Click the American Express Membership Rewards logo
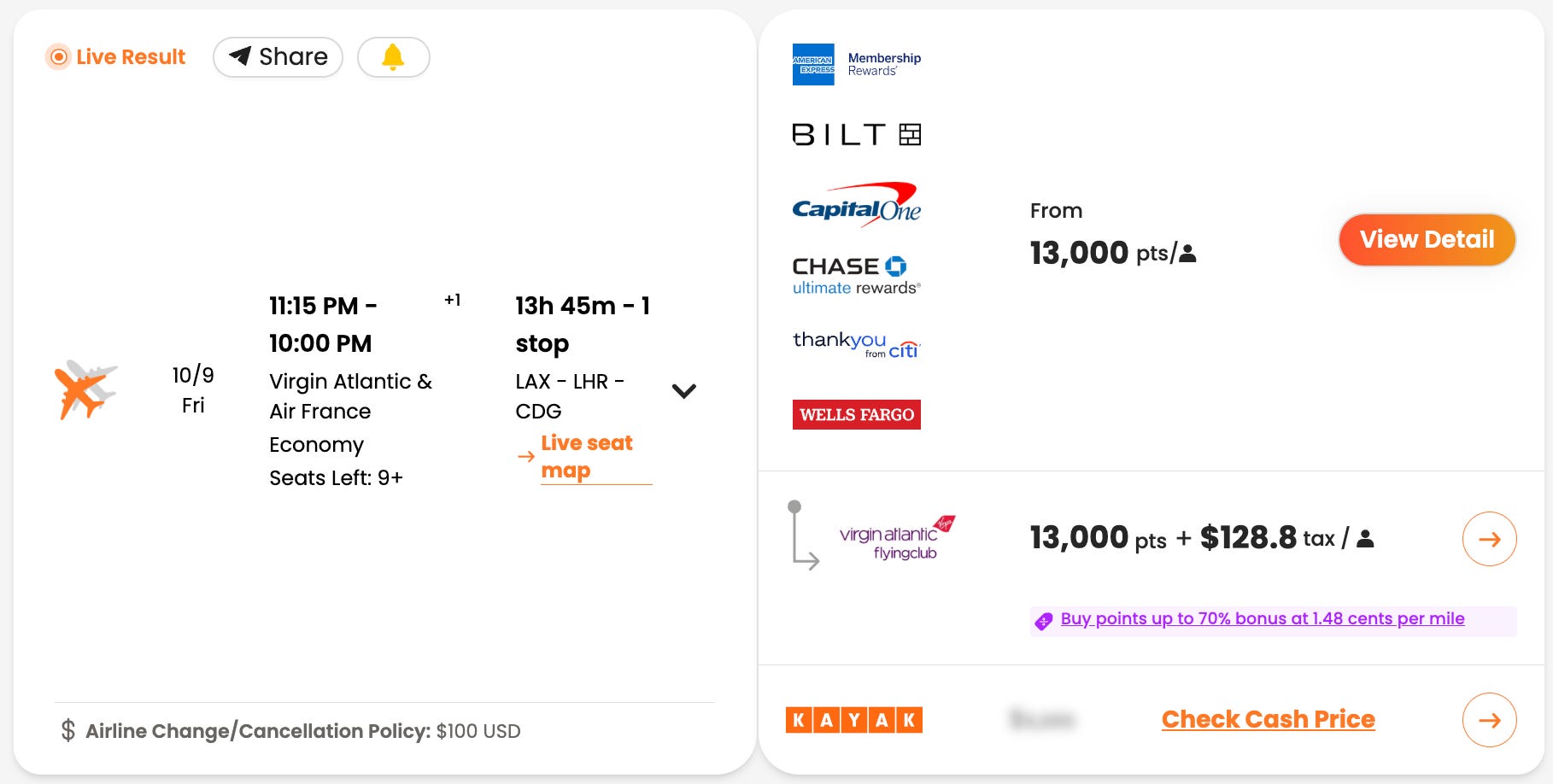This screenshot has width=1553, height=784. (x=856, y=64)
